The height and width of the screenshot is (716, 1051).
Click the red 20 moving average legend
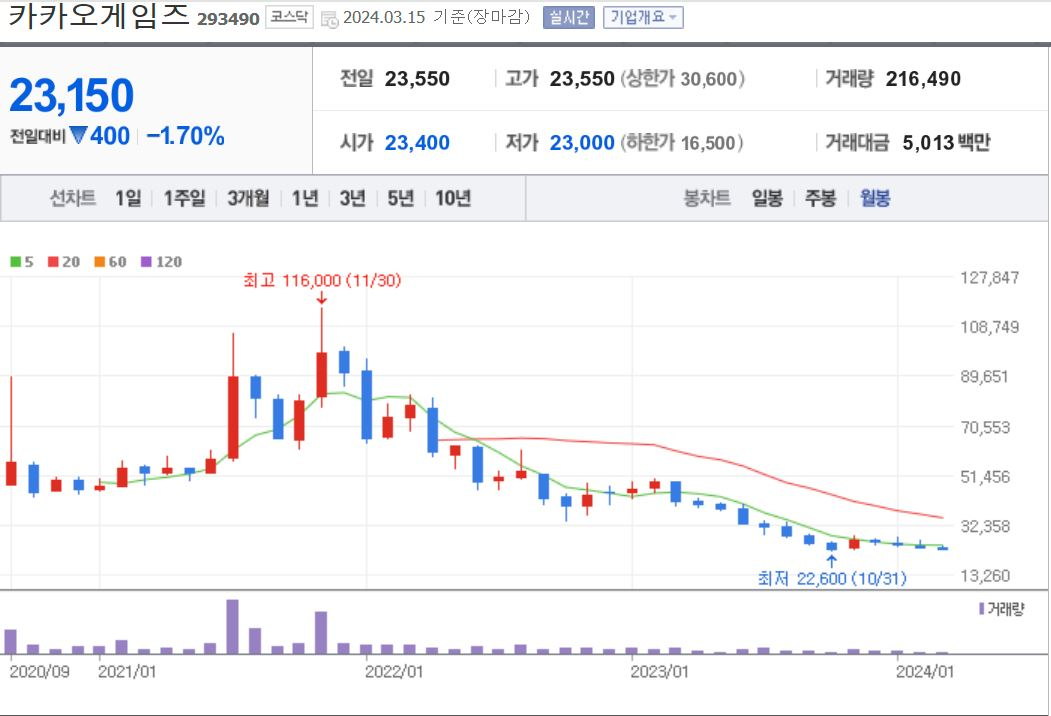64,261
